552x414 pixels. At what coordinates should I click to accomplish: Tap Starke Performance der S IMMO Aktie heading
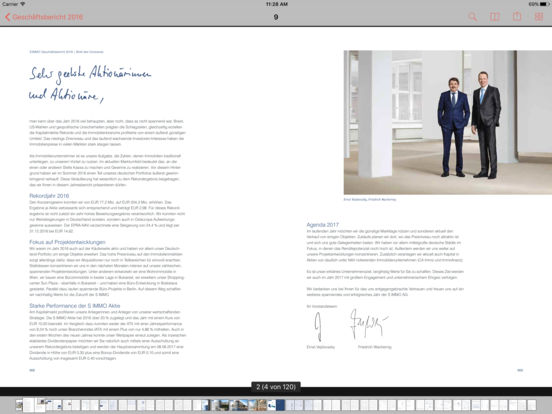click(75, 306)
